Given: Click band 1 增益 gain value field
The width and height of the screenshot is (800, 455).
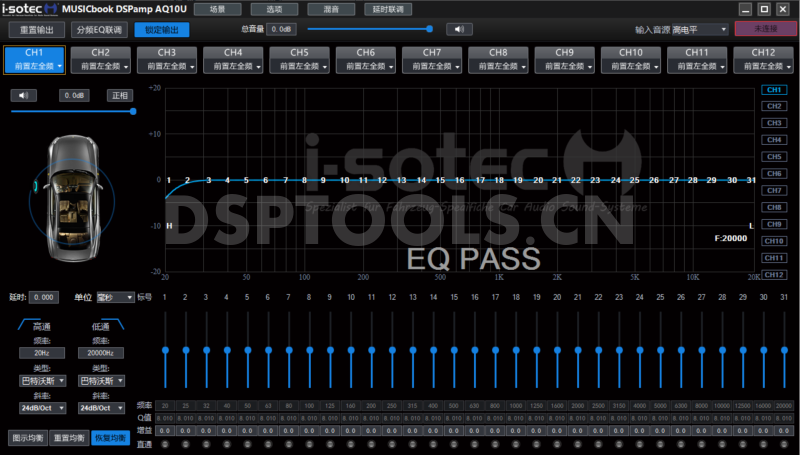Looking at the screenshot, I should coord(165,431).
